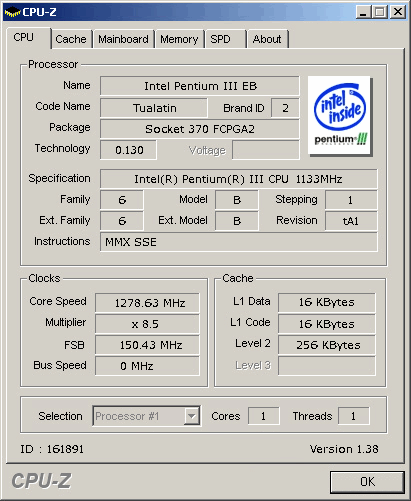Viewport: 411px width, 501px height.
Task: Go to the SPD tab
Action: click(x=225, y=39)
